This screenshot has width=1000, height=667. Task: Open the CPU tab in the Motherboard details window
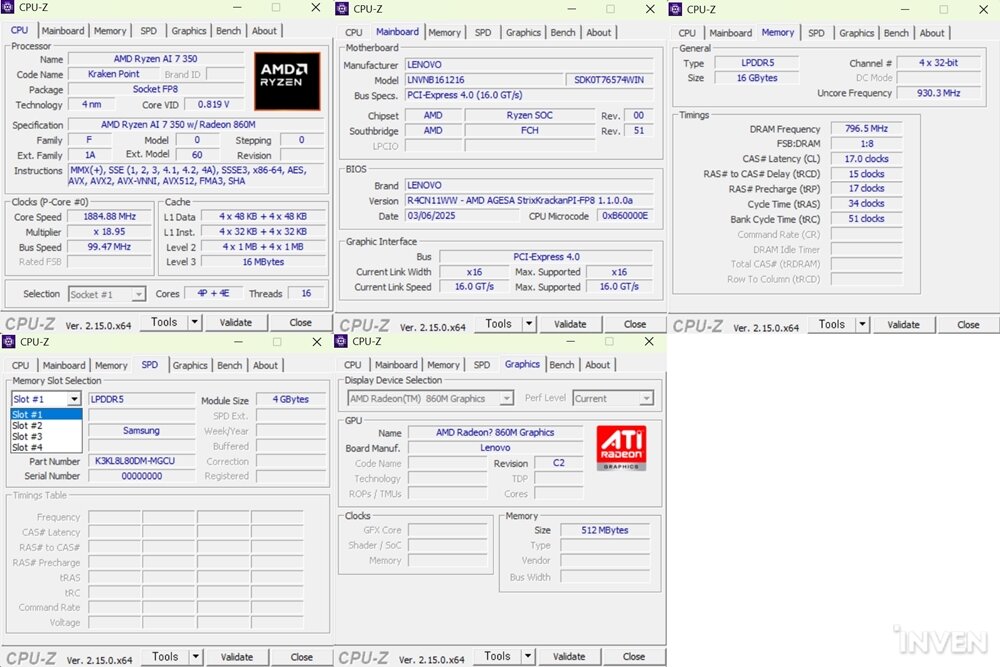coord(353,33)
